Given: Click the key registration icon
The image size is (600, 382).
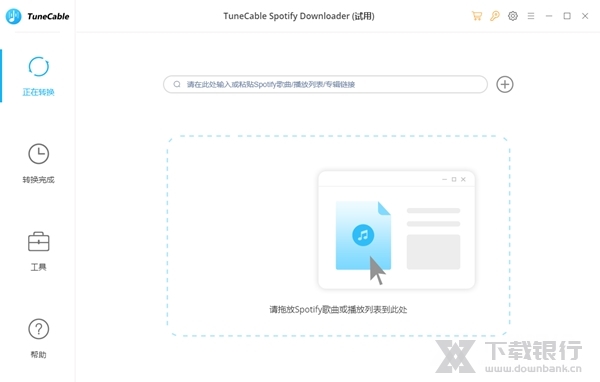Looking at the screenshot, I should [495, 16].
